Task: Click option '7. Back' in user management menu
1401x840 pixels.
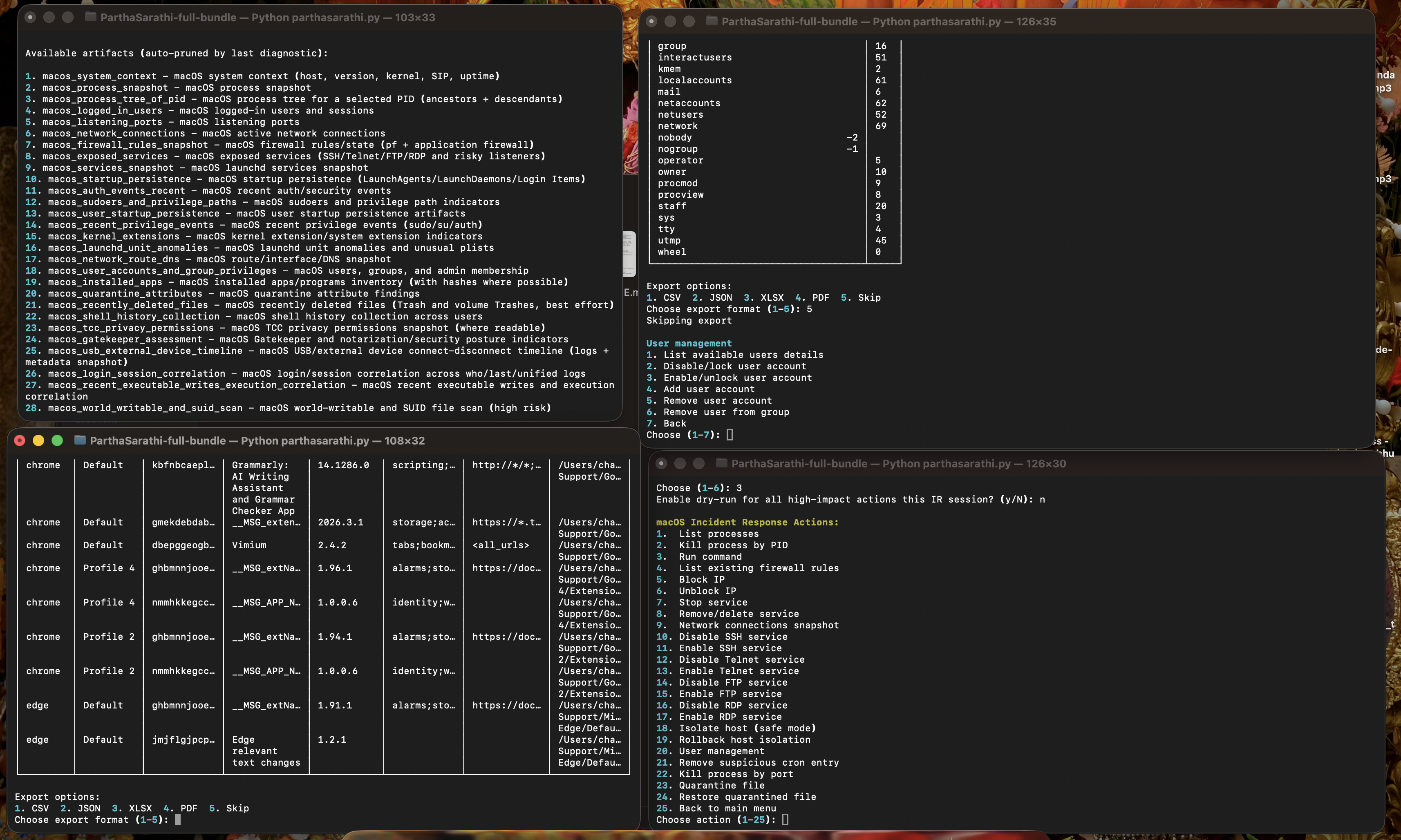Action: pyautogui.click(x=666, y=423)
